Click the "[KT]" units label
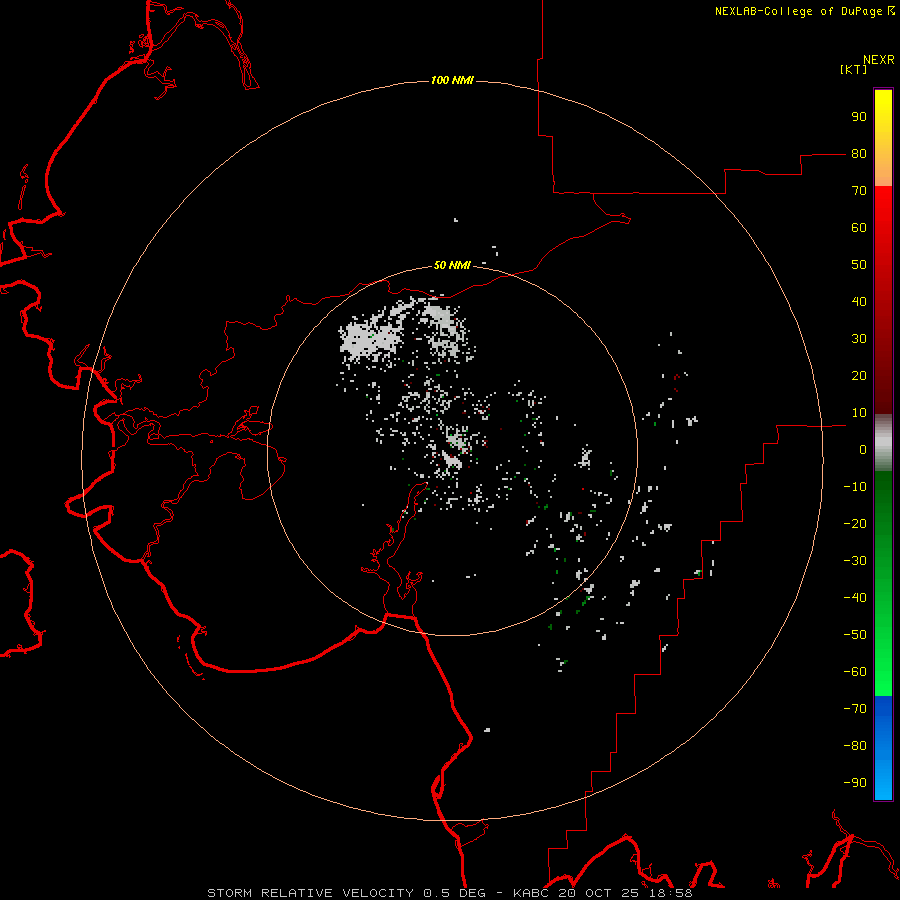The height and width of the screenshot is (900, 900). 853,69
